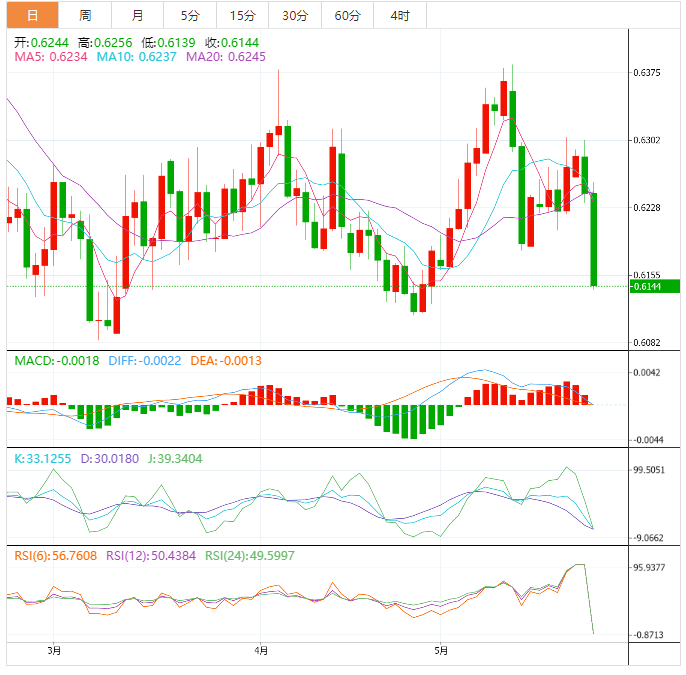686x675 pixels.
Task: Click the 4月 date axis marker
Action: (260, 650)
